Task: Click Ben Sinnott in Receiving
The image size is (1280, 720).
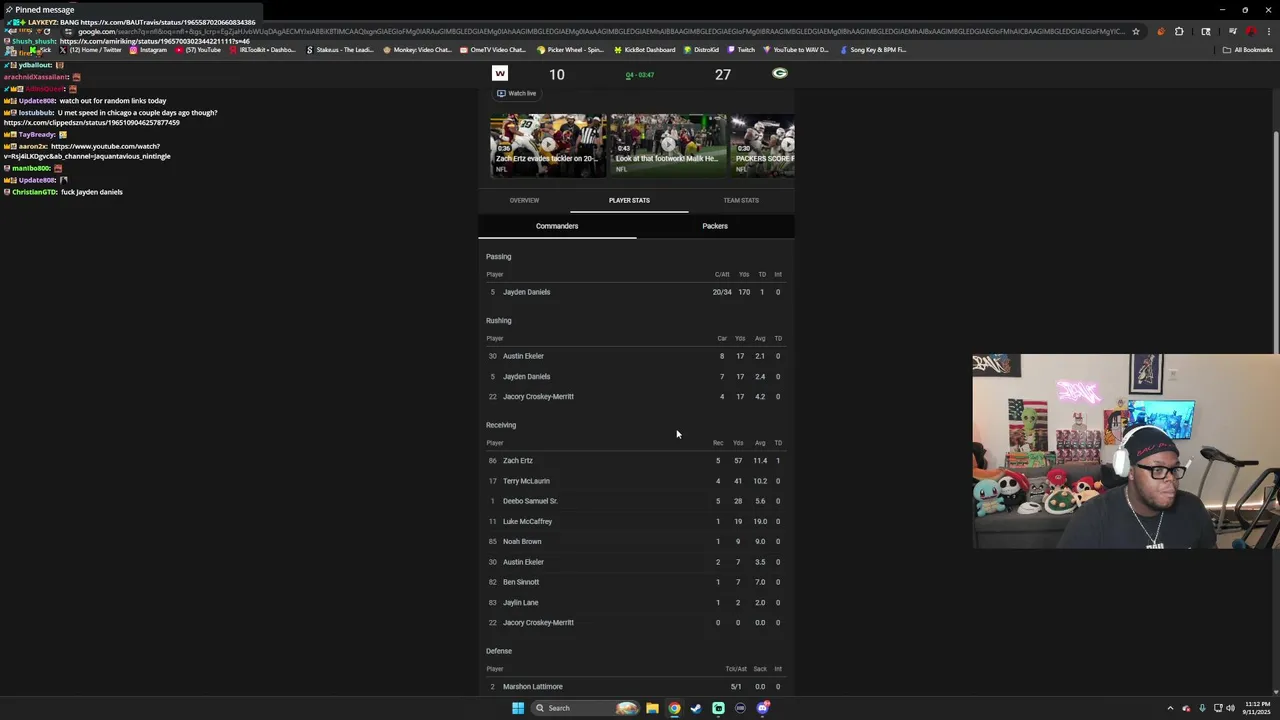Action: (521, 582)
